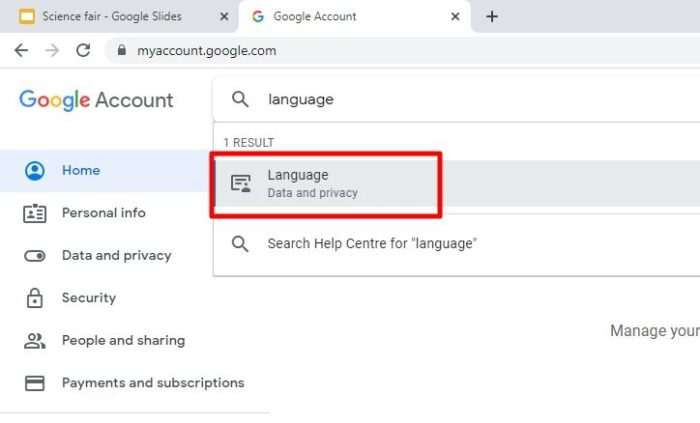Screen dimensions: 700x423
Task: Click the Language result card icon
Action: tap(241, 183)
